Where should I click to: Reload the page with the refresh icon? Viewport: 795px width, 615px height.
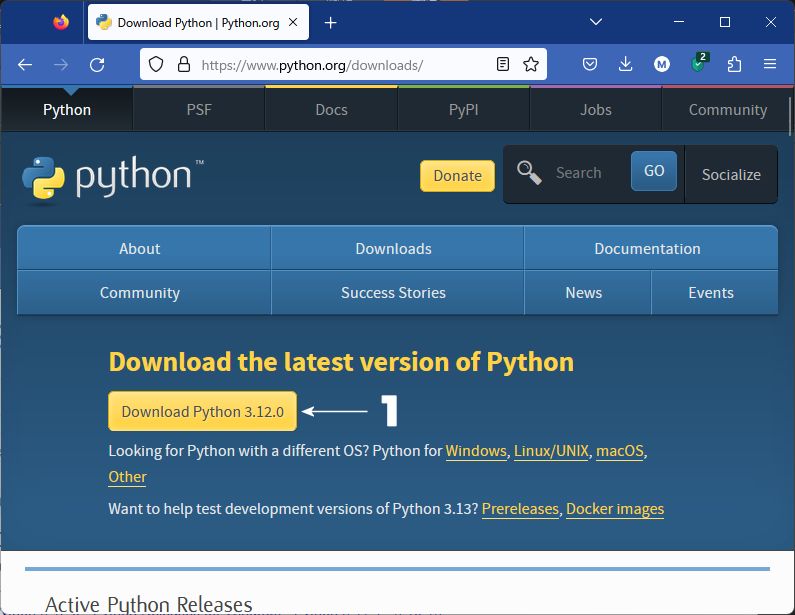coord(97,64)
